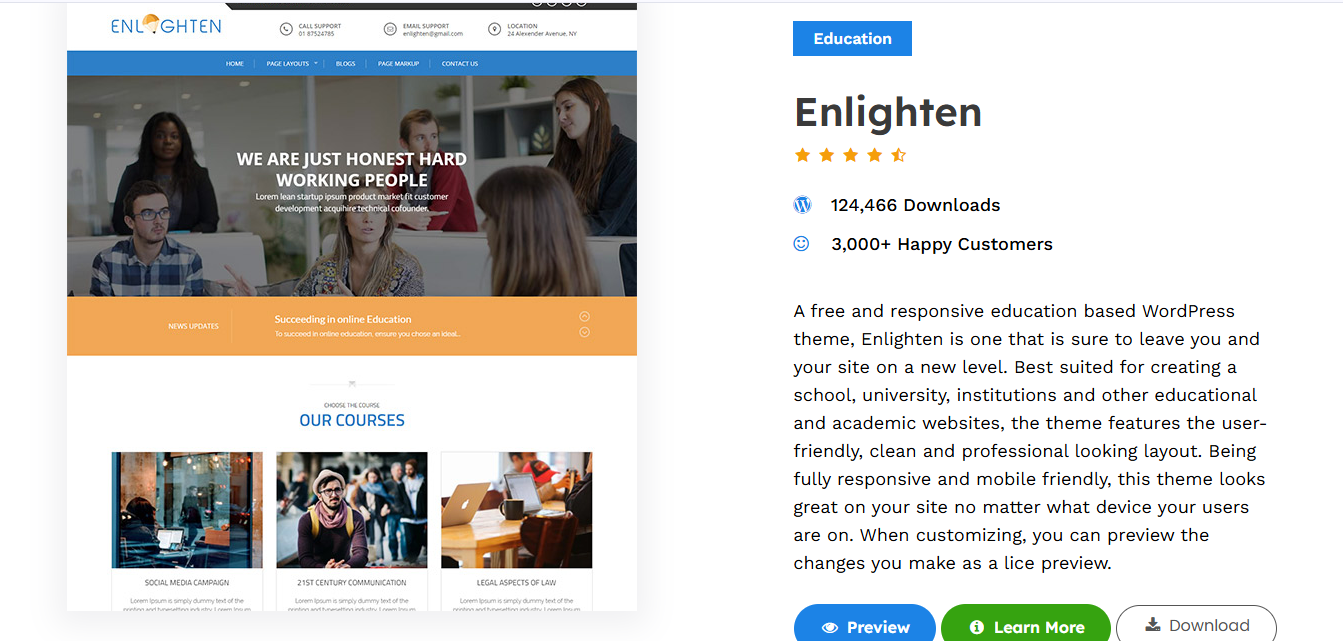Click the half-filled fifth rating star
The height and width of the screenshot is (641, 1343).
[x=899, y=155]
